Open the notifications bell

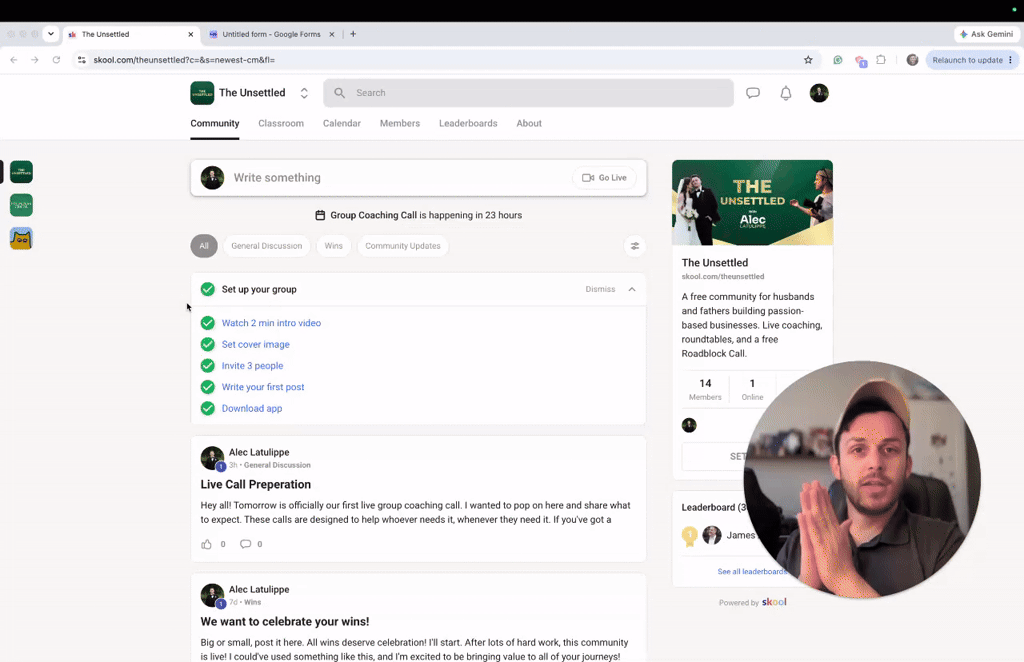click(786, 93)
